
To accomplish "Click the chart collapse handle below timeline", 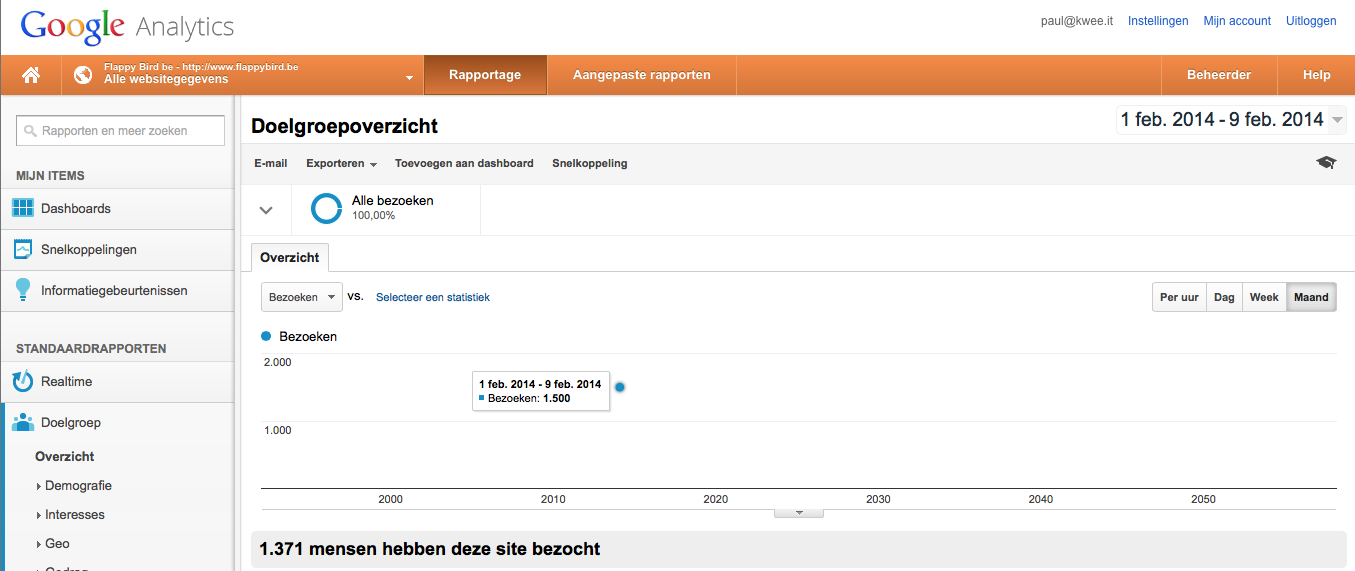I will [x=798, y=512].
